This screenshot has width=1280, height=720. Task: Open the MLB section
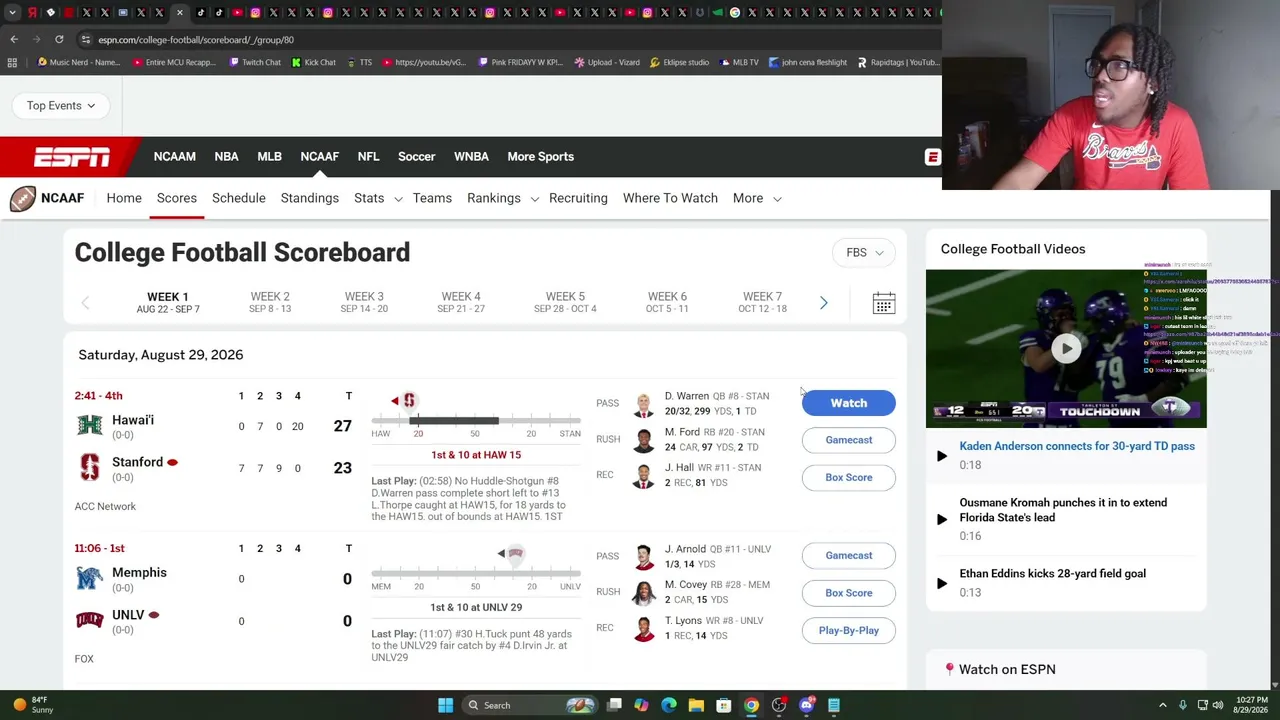pos(269,157)
